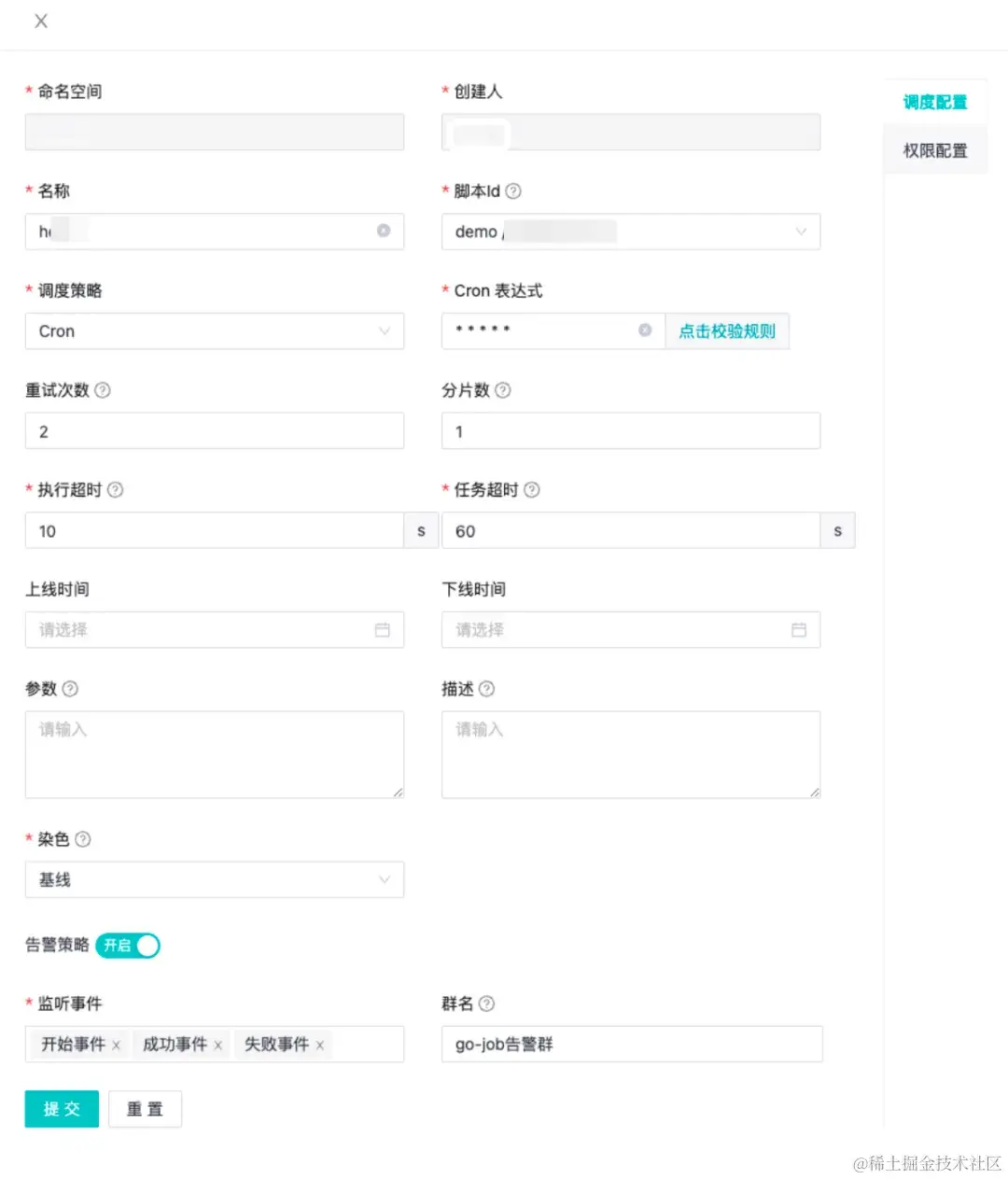The height and width of the screenshot is (1179, 1008).
Task: Click the 重试次数 field showing 2
Action: 215,431
